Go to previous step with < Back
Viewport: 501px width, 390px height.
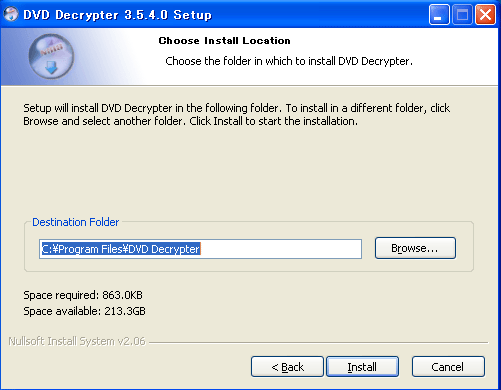tap(287, 367)
